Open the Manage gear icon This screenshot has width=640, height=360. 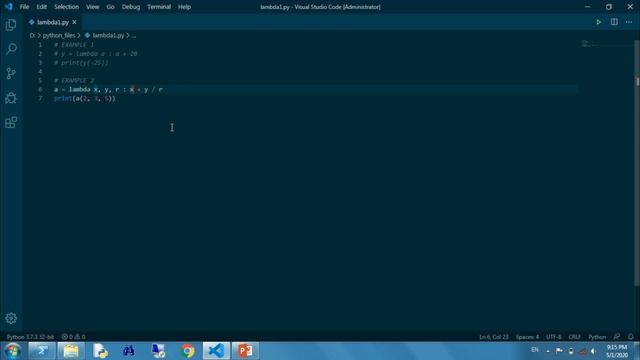click(11, 318)
